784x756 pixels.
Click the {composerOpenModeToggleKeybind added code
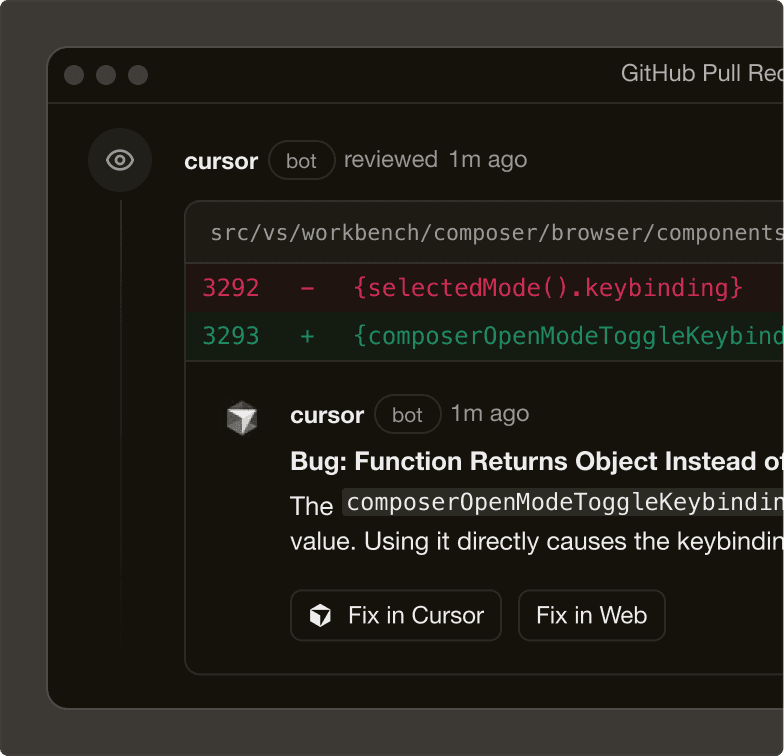click(568, 336)
